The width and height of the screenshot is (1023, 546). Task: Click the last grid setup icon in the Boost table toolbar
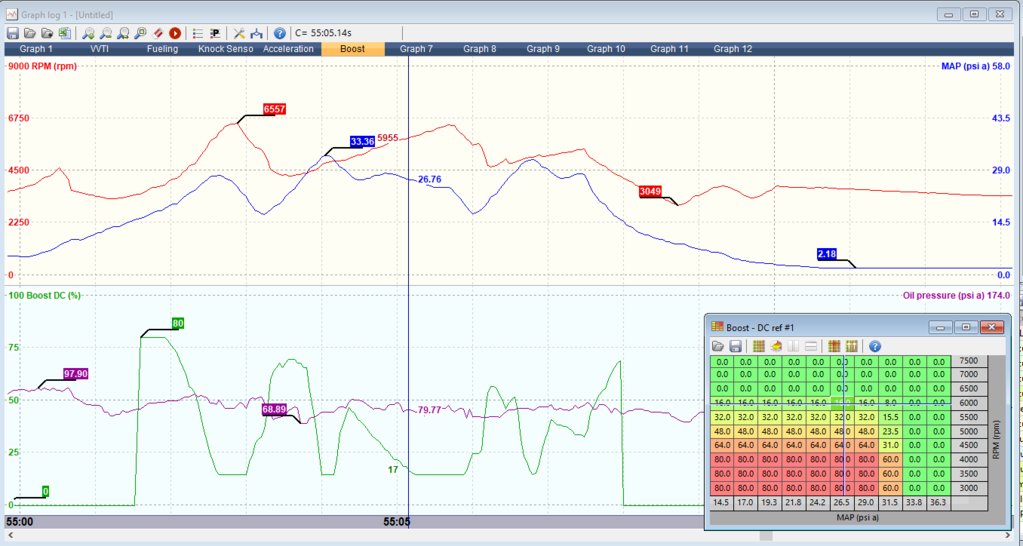point(851,346)
